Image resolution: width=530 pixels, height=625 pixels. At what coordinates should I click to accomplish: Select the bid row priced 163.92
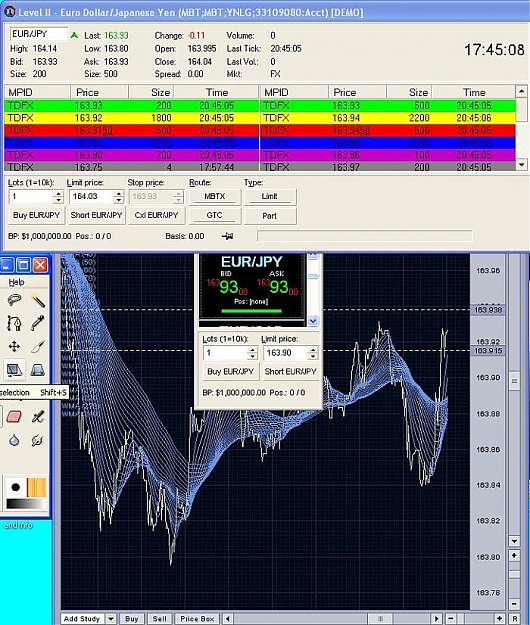132,118
